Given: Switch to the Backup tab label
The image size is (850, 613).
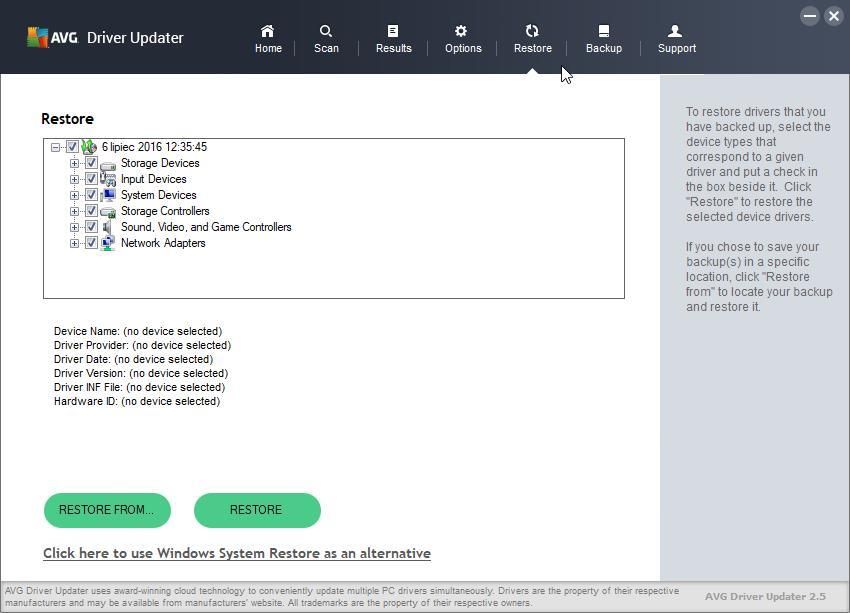Looking at the screenshot, I should pos(604,48).
